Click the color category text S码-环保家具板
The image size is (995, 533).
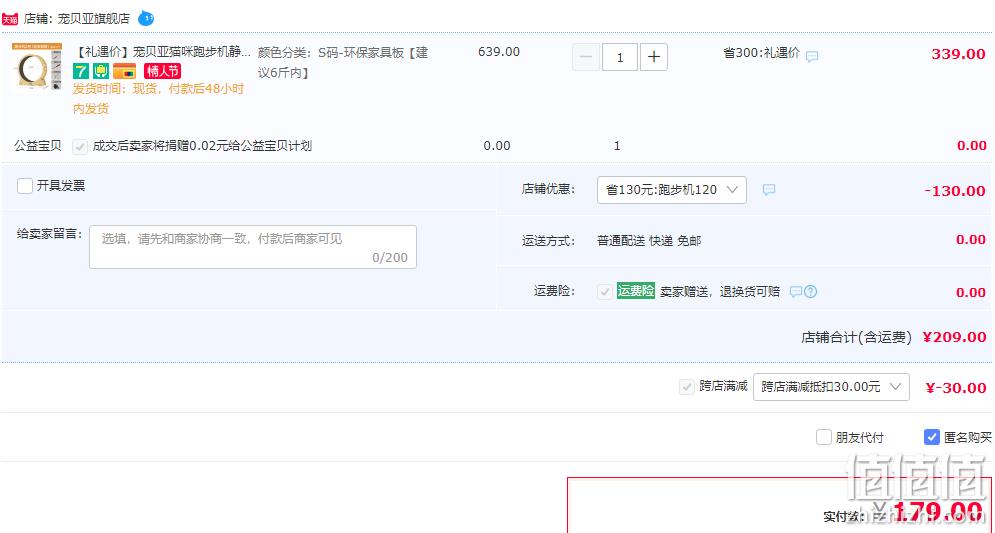pyautogui.click(x=343, y=62)
